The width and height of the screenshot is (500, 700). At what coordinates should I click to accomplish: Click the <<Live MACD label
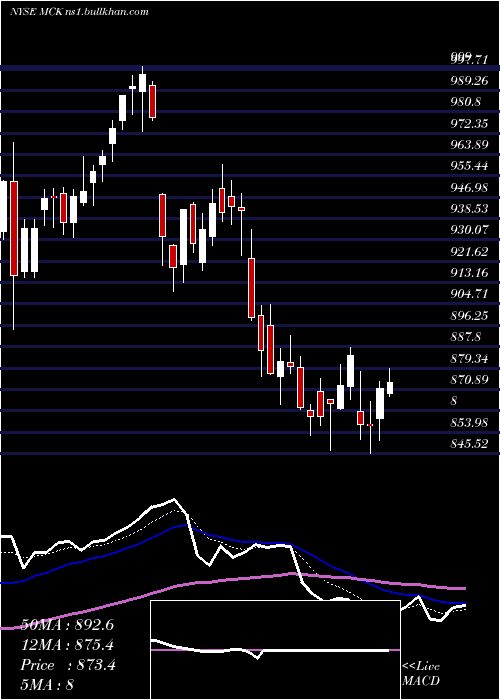point(421,674)
